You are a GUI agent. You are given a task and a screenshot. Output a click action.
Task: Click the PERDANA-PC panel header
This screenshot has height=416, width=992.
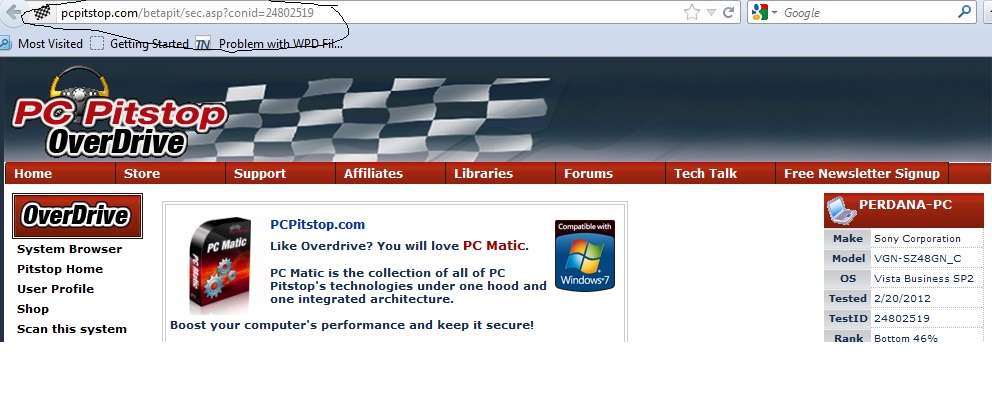point(904,211)
